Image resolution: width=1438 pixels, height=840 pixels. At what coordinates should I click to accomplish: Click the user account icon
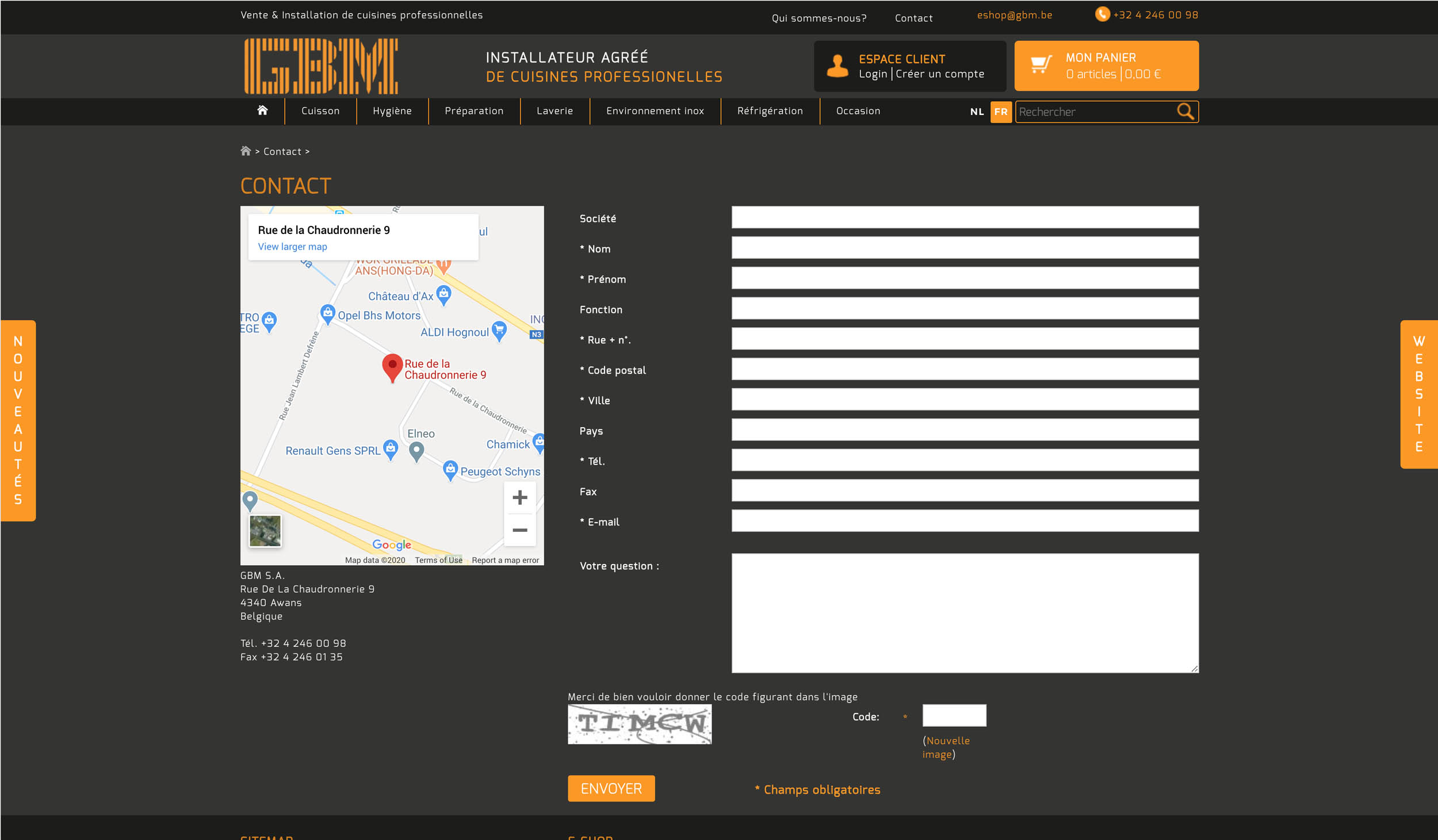click(x=837, y=66)
